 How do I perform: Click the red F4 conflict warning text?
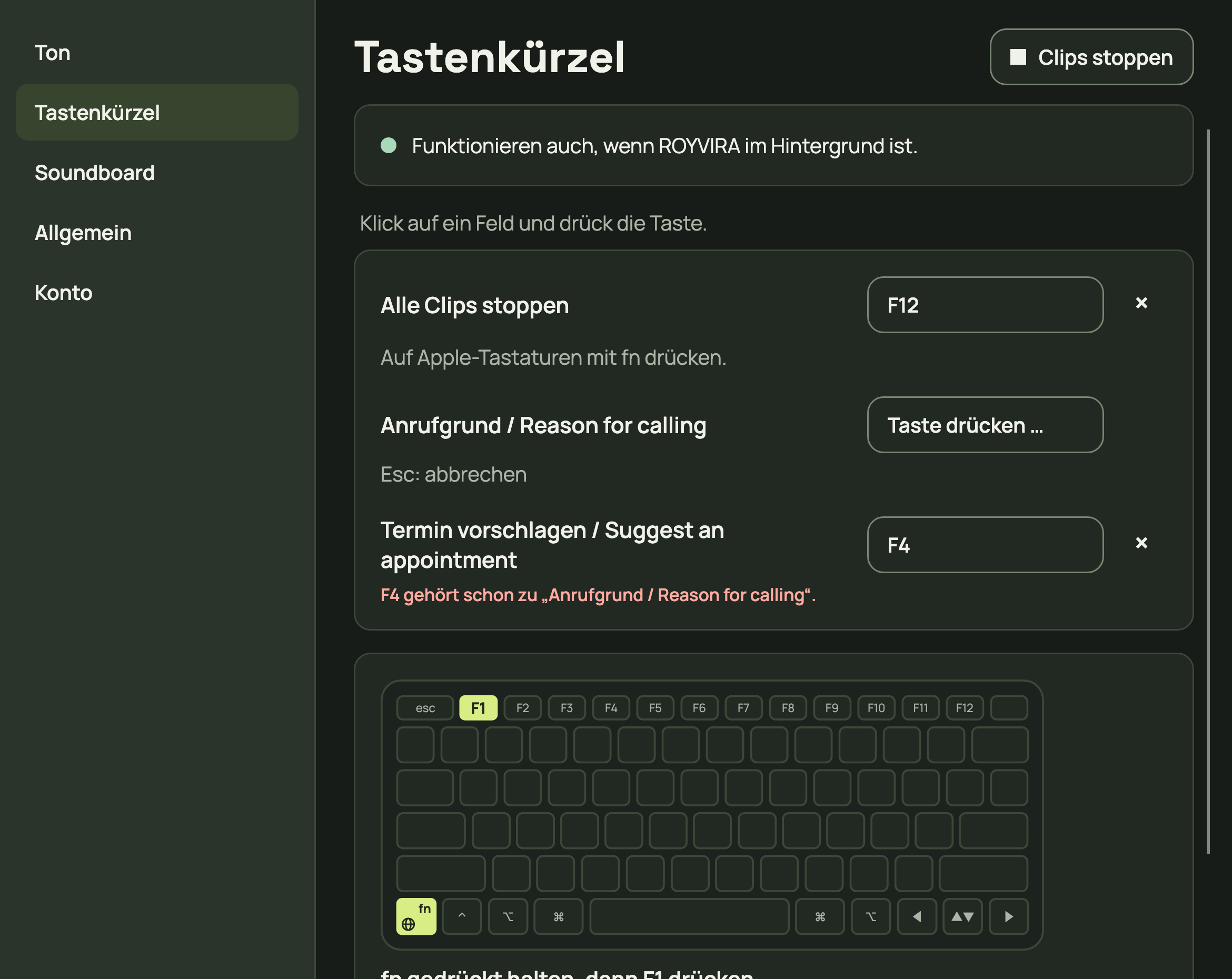pos(598,595)
